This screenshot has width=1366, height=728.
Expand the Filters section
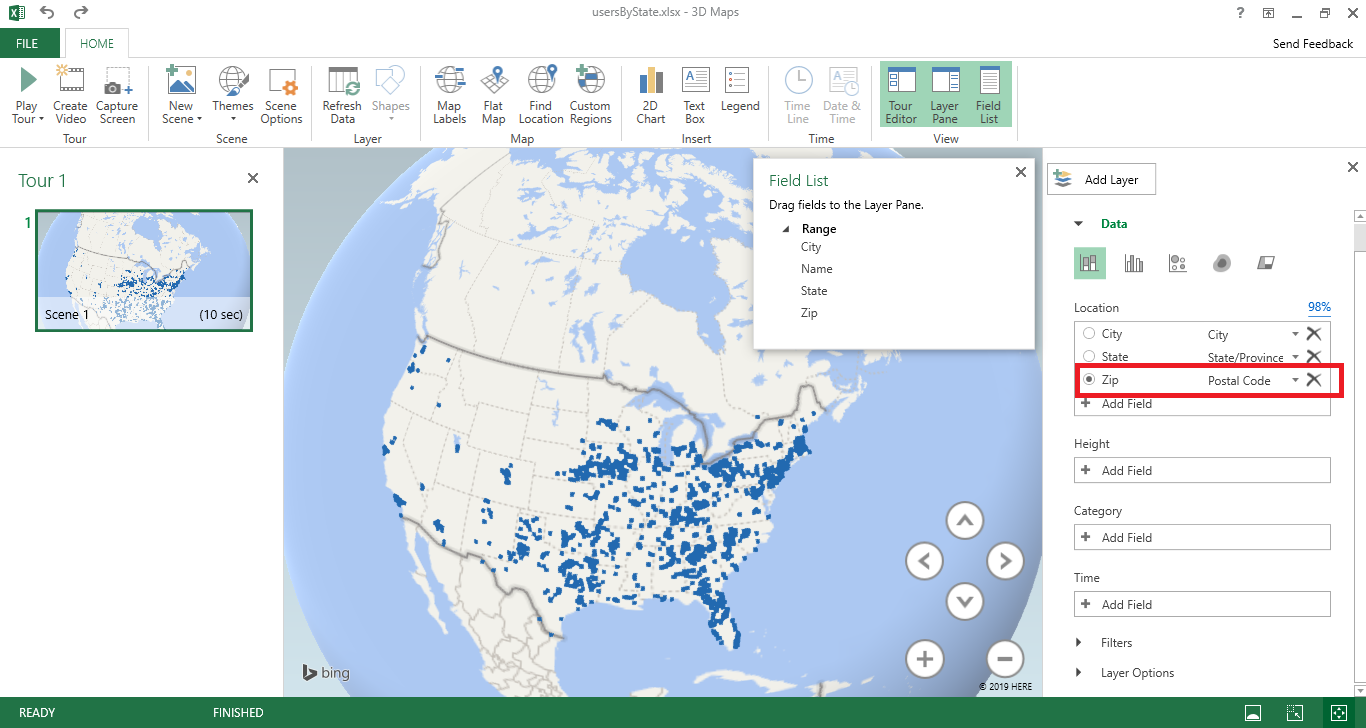point(1079,643)
